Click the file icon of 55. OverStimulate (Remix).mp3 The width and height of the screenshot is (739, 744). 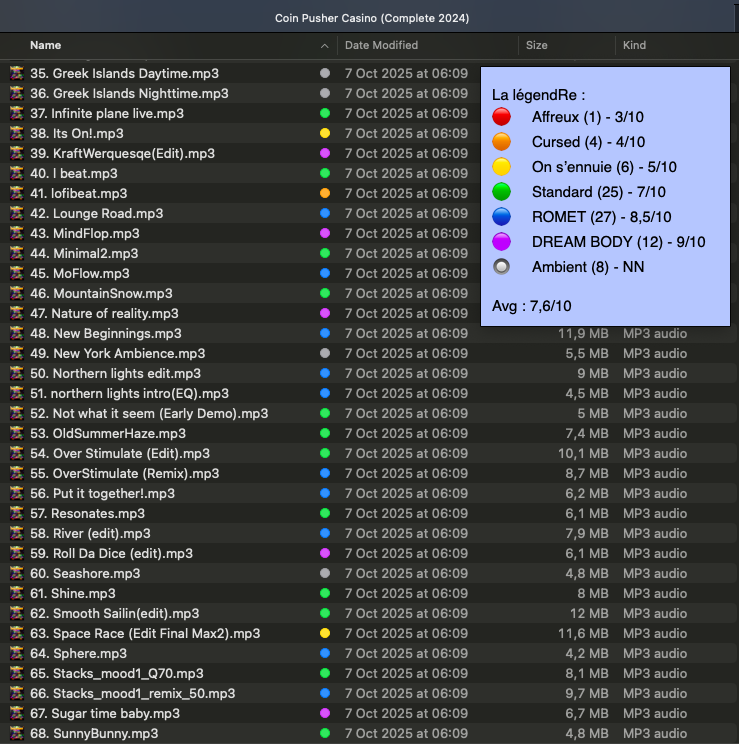tap(17, 474)
